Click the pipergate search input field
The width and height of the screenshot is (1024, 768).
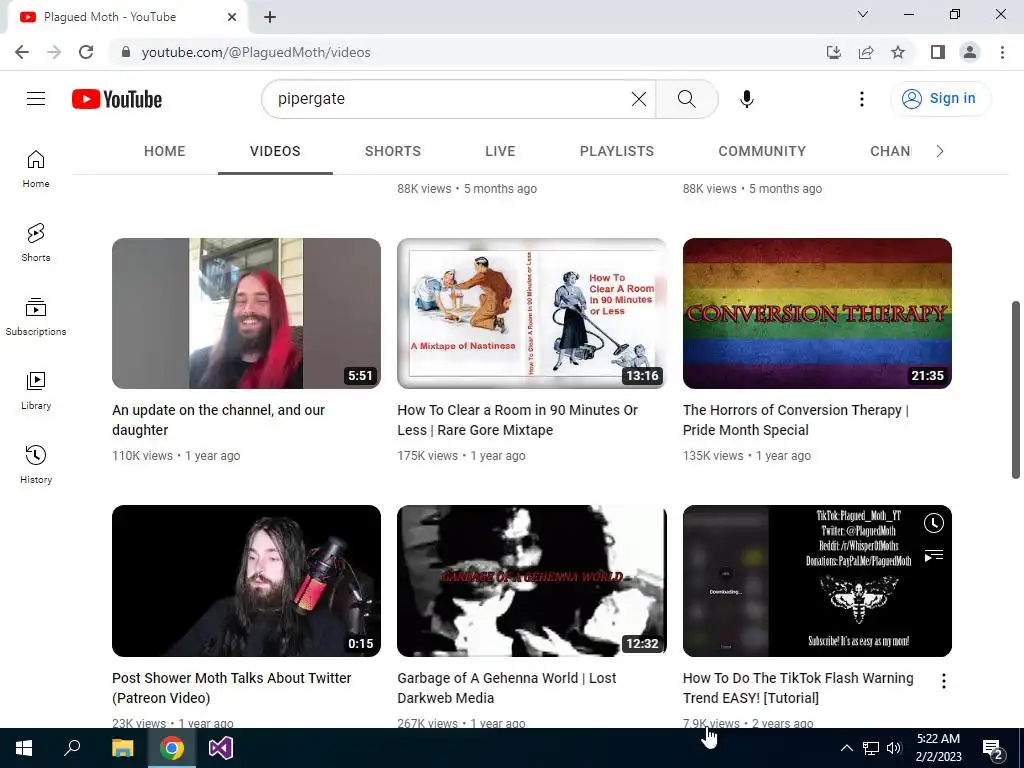451,99
